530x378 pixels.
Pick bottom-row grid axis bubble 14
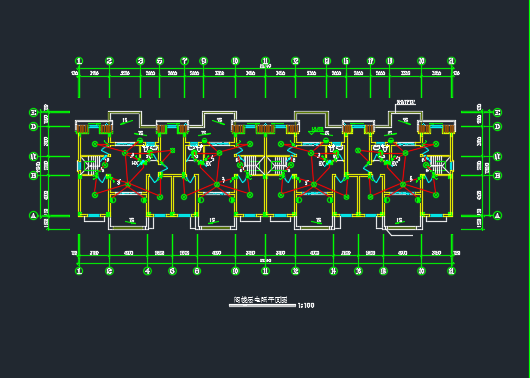click(x=333, y=271)
